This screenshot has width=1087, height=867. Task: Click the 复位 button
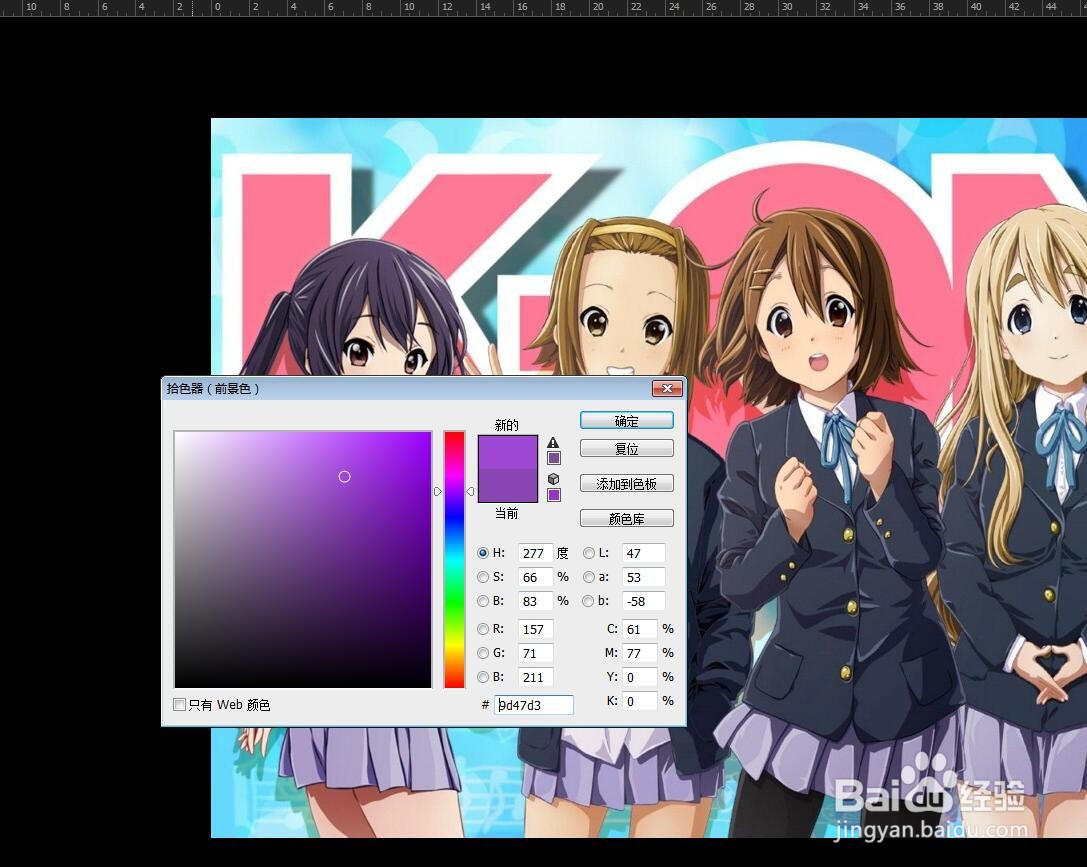[x=627, y=448]
